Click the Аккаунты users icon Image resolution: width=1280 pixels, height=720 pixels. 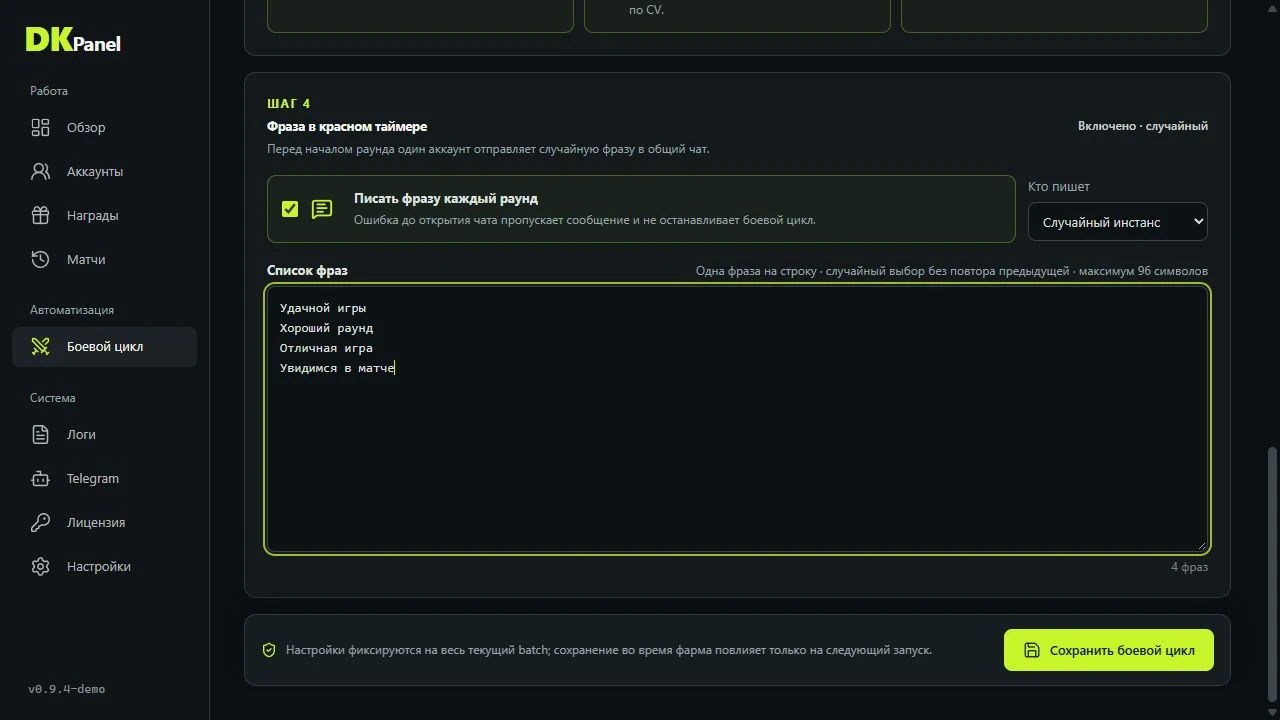[x=40, y=171]
